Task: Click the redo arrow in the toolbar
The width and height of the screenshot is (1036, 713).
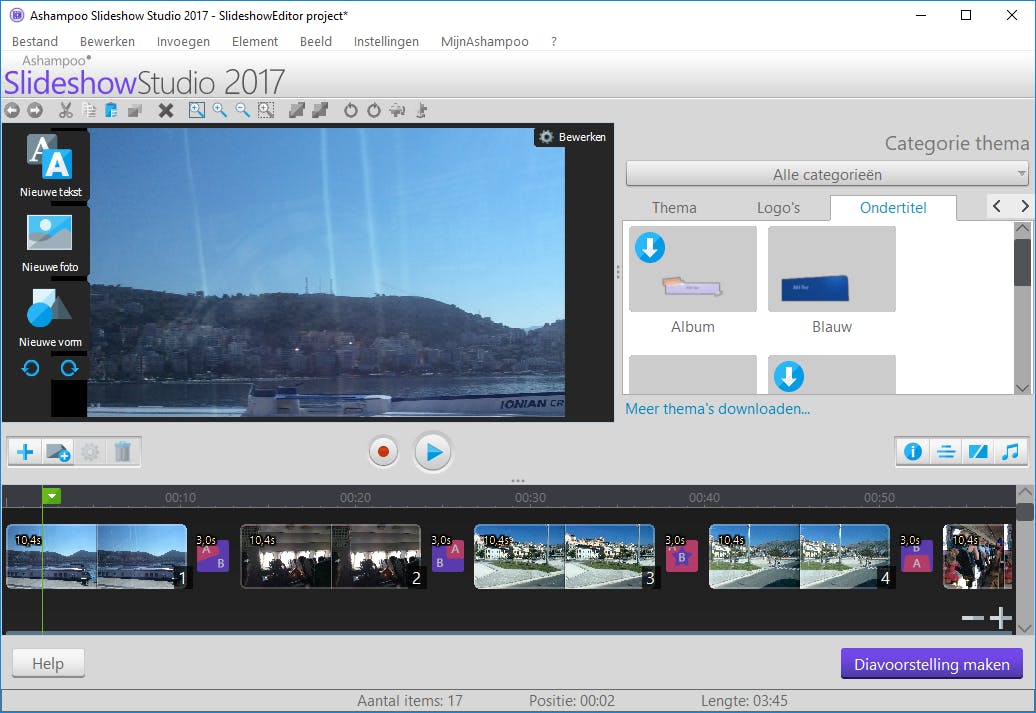Action: coord(35,110)
